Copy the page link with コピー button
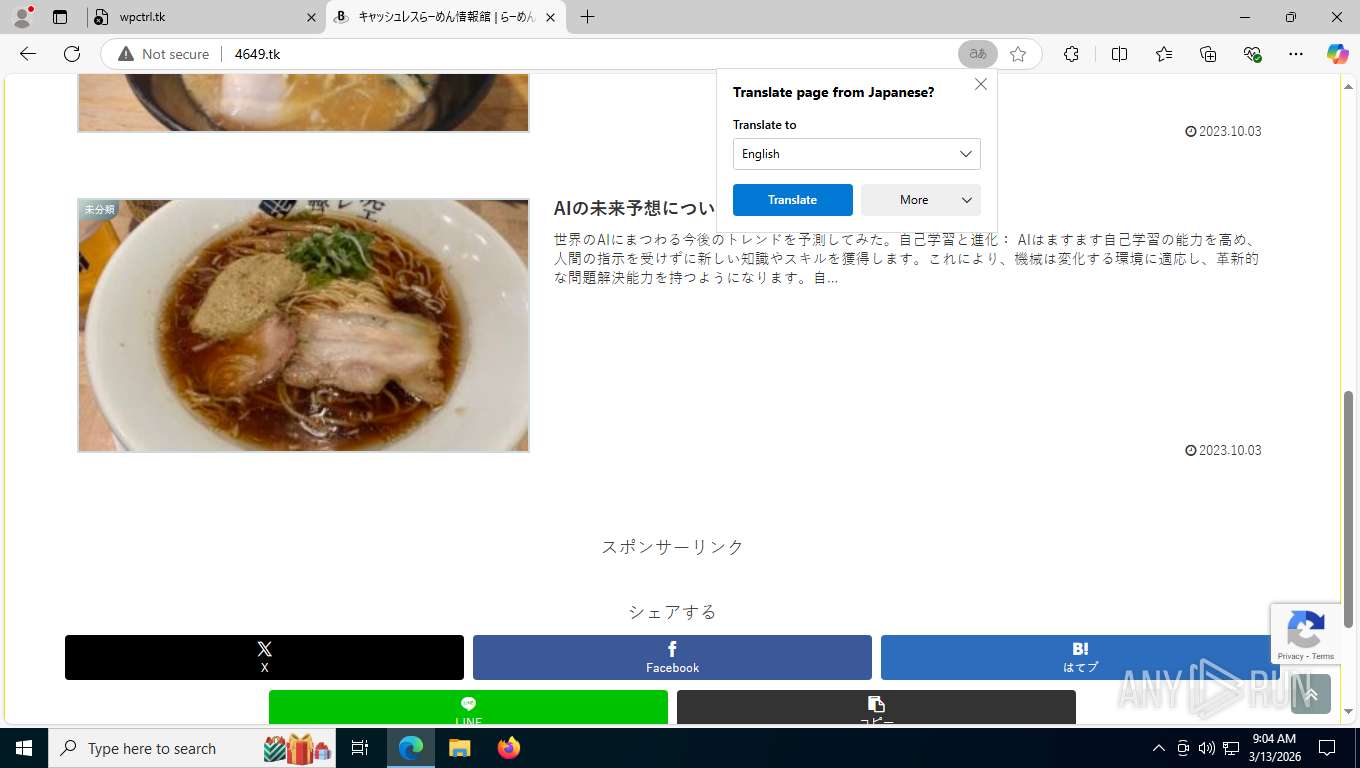Screen dimensions: 1360x768 pyautogui.click(x=876, y=707)
